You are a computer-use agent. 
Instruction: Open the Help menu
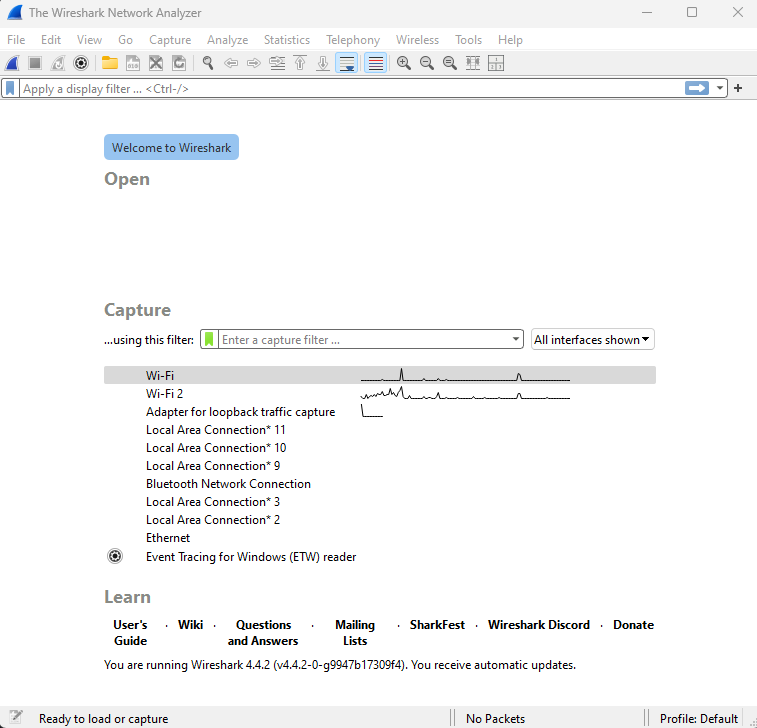(510, 40)
